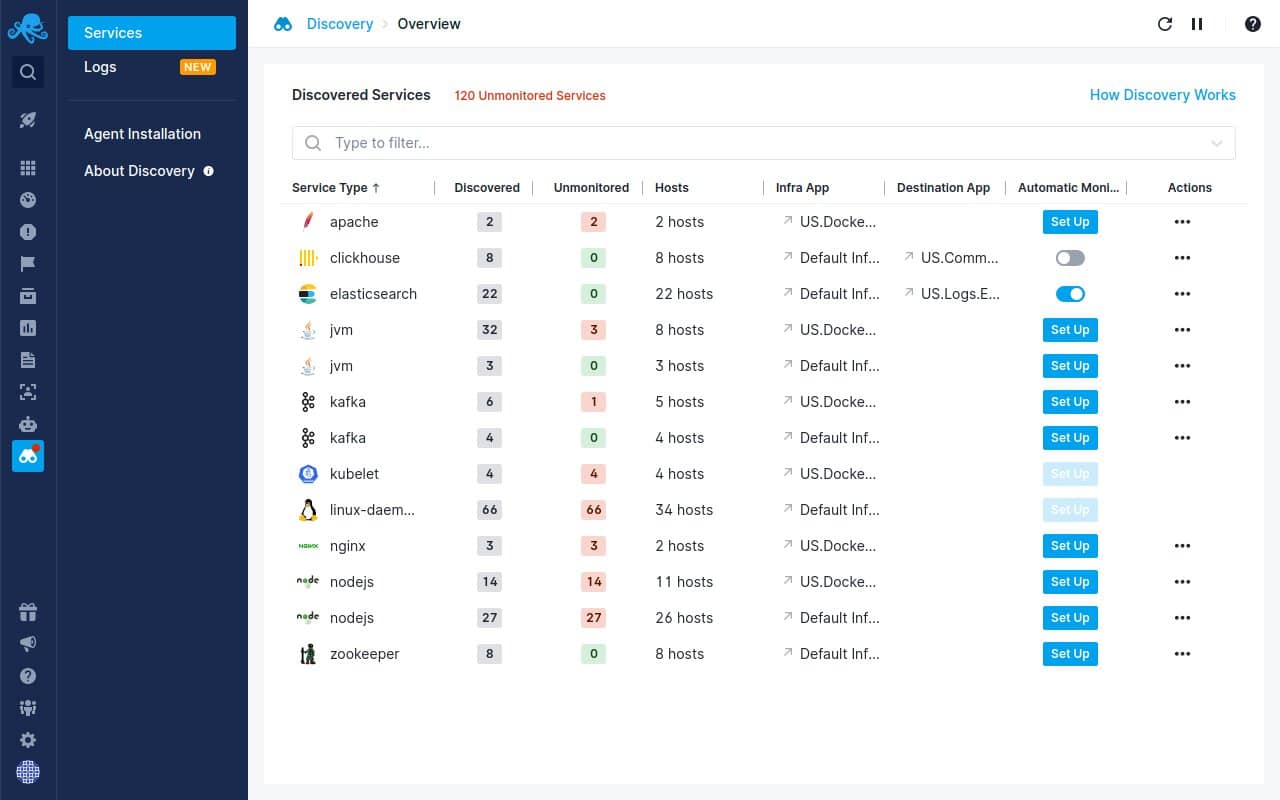Click the rocket icon in left sidebar
The width and height of the screenshot is (1280, 800).
(28, 120)
